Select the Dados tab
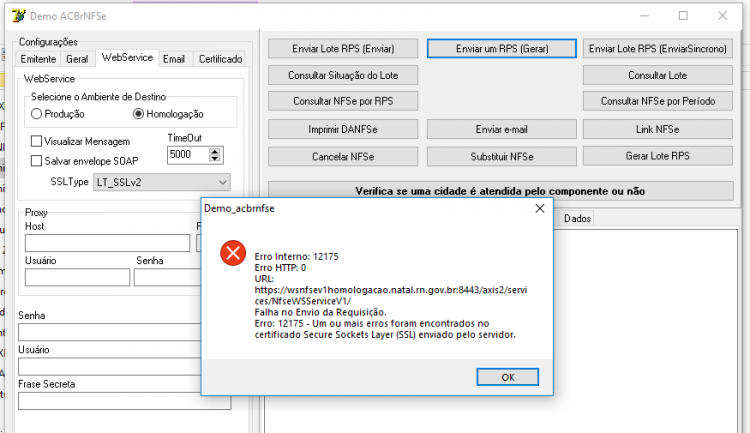Viewport: 750px width, 433px height. 577,219
